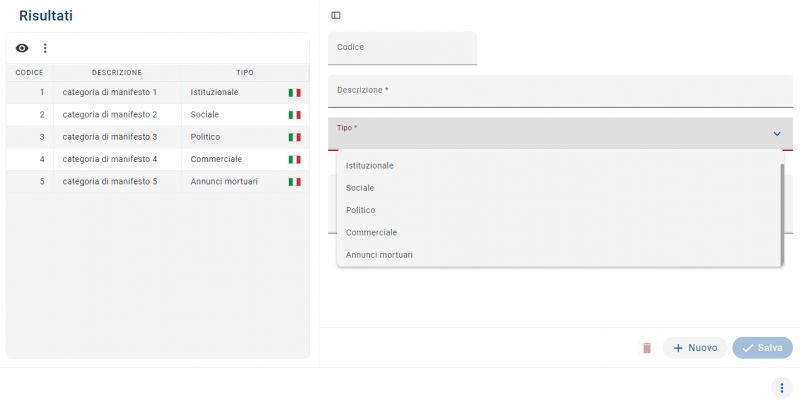Toggle the eye visibility icon in Risultati

pyautogui.click(x=22, y=48)
